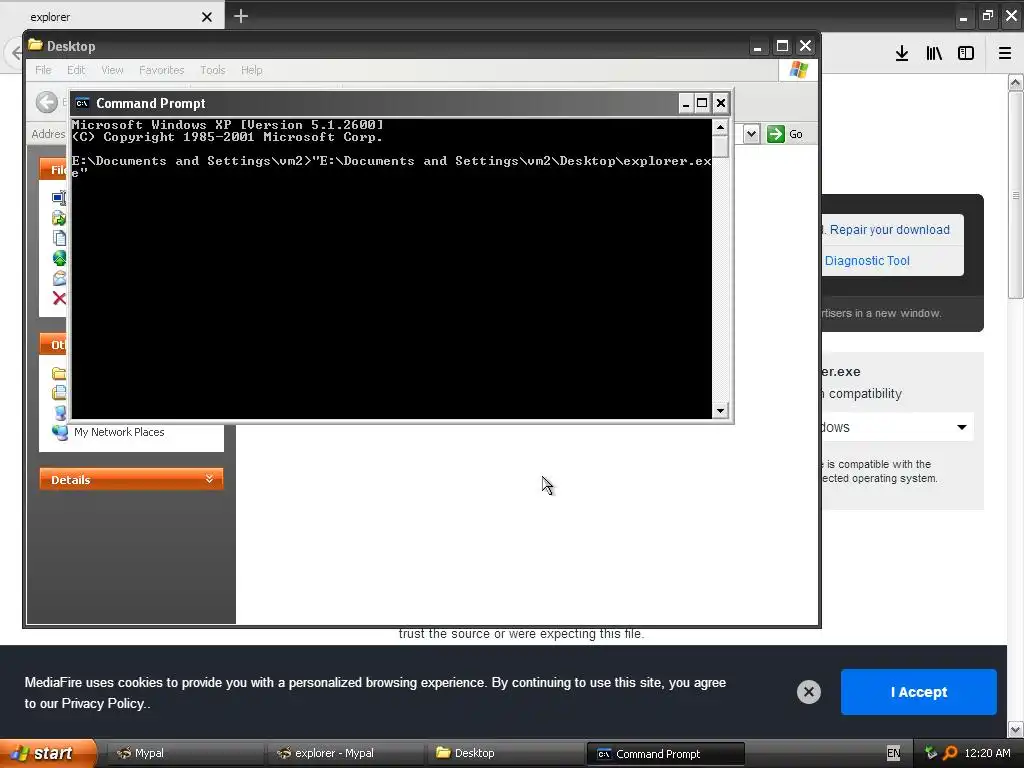Click browser page scrollbar down arrow
The width and height of the screenshot is (1024, 768).
click(1015, 729)
